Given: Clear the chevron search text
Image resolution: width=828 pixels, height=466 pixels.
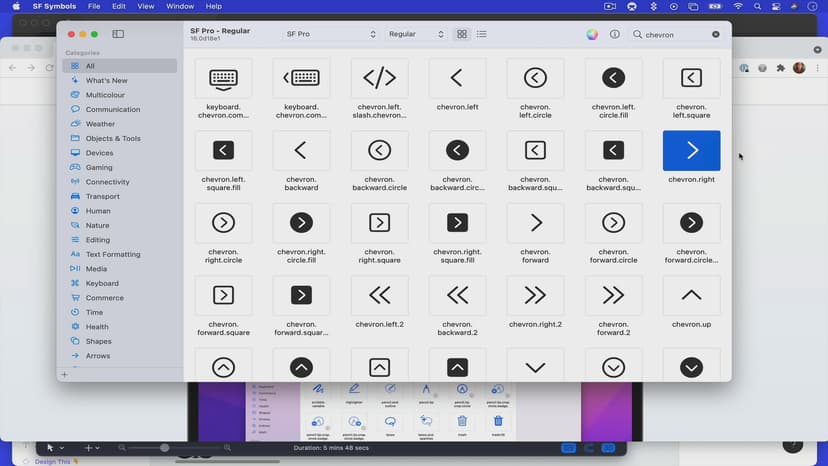Looking at the screenshot, I should pyautogui.click(x=716, y=34).
